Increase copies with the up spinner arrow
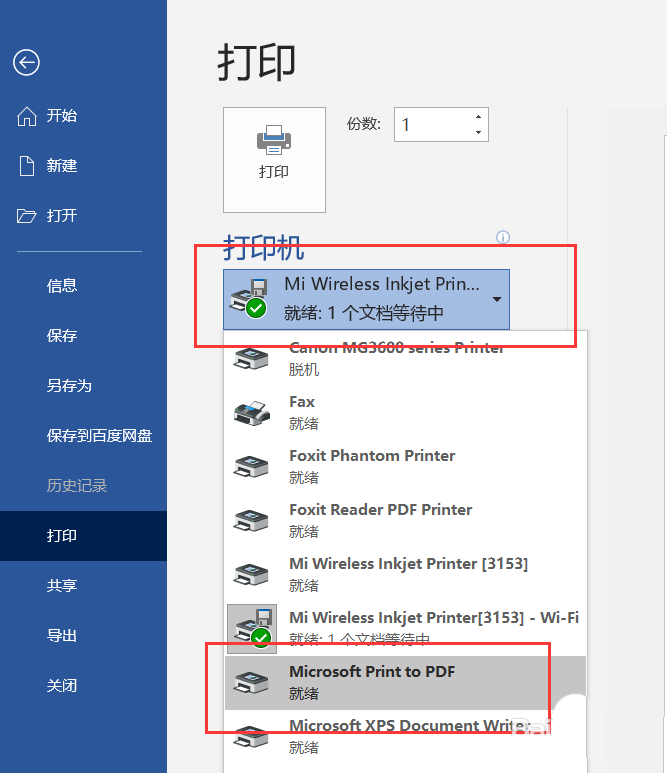 [478, 117]
